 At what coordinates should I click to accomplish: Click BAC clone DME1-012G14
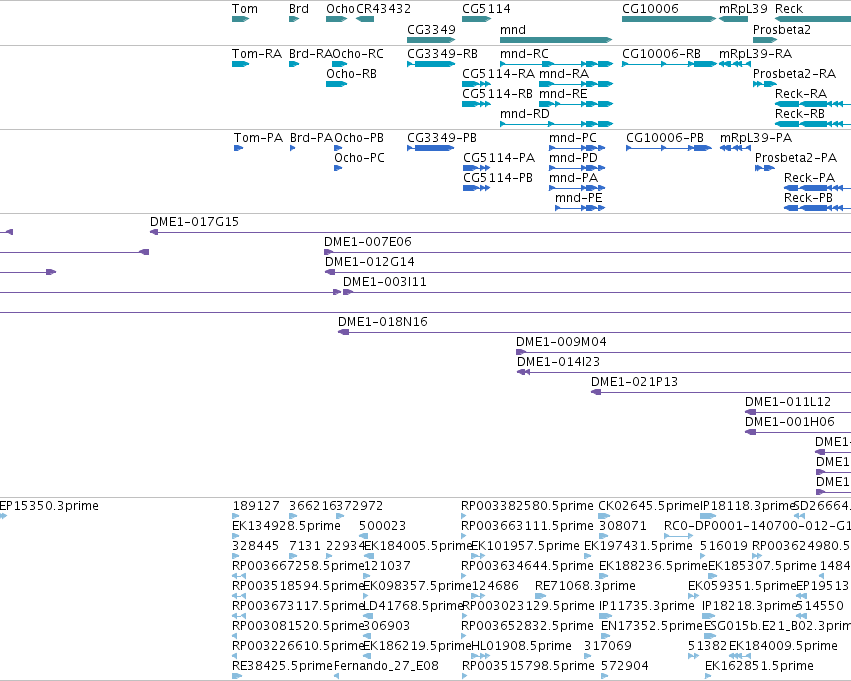[588, 272]
